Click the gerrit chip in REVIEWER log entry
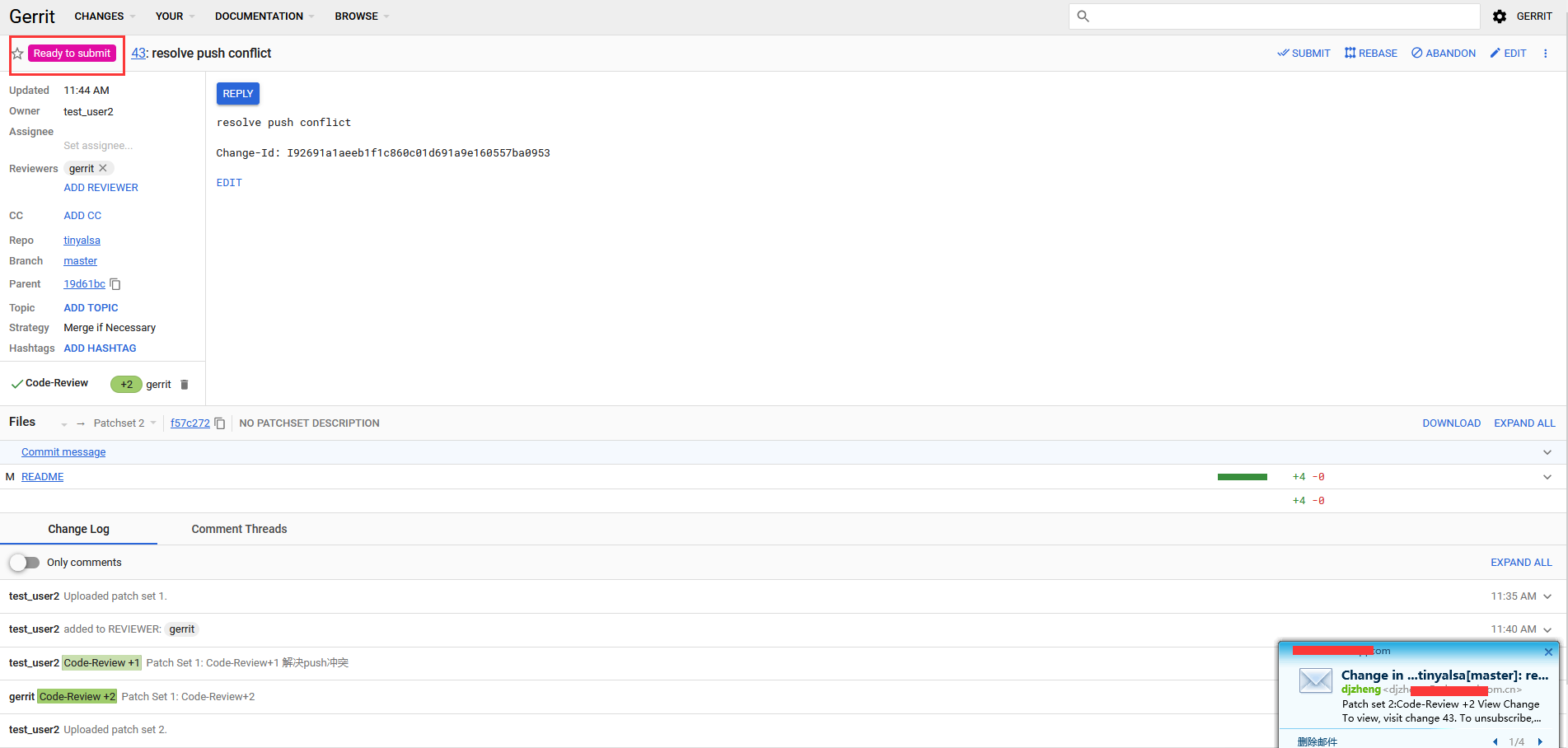 point(182,629)
